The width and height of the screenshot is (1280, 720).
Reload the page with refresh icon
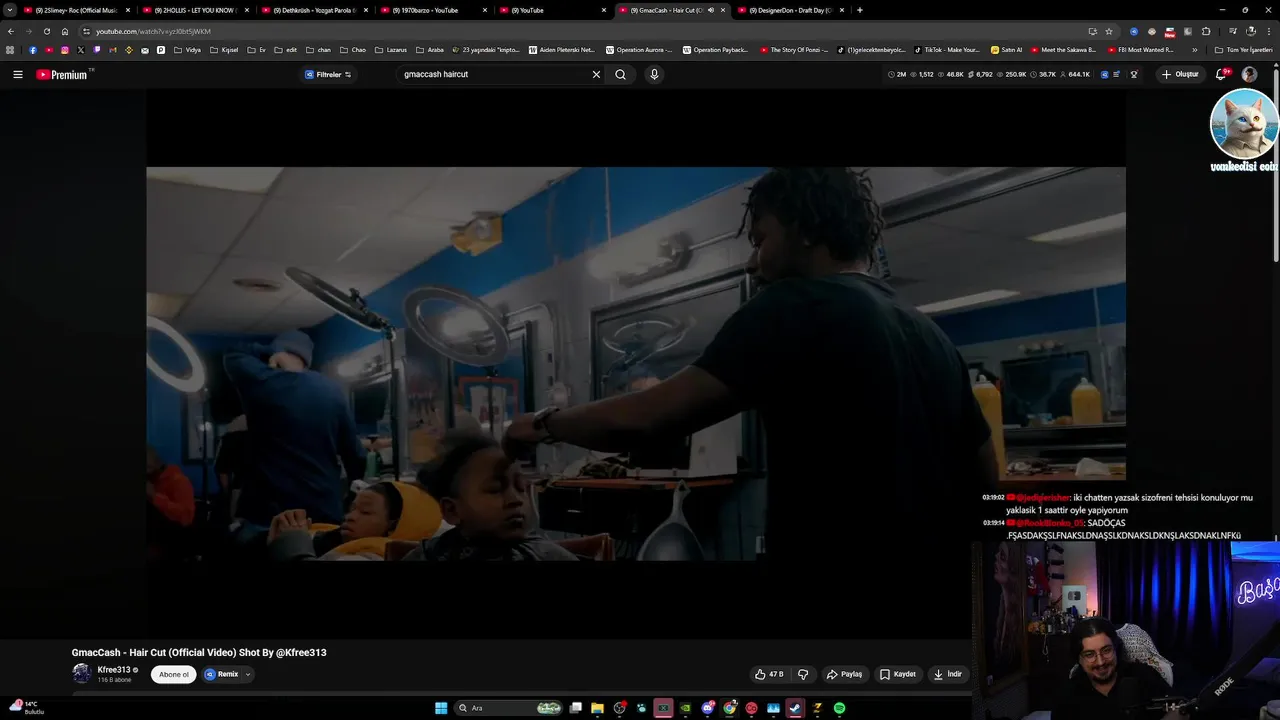[46, 31]
